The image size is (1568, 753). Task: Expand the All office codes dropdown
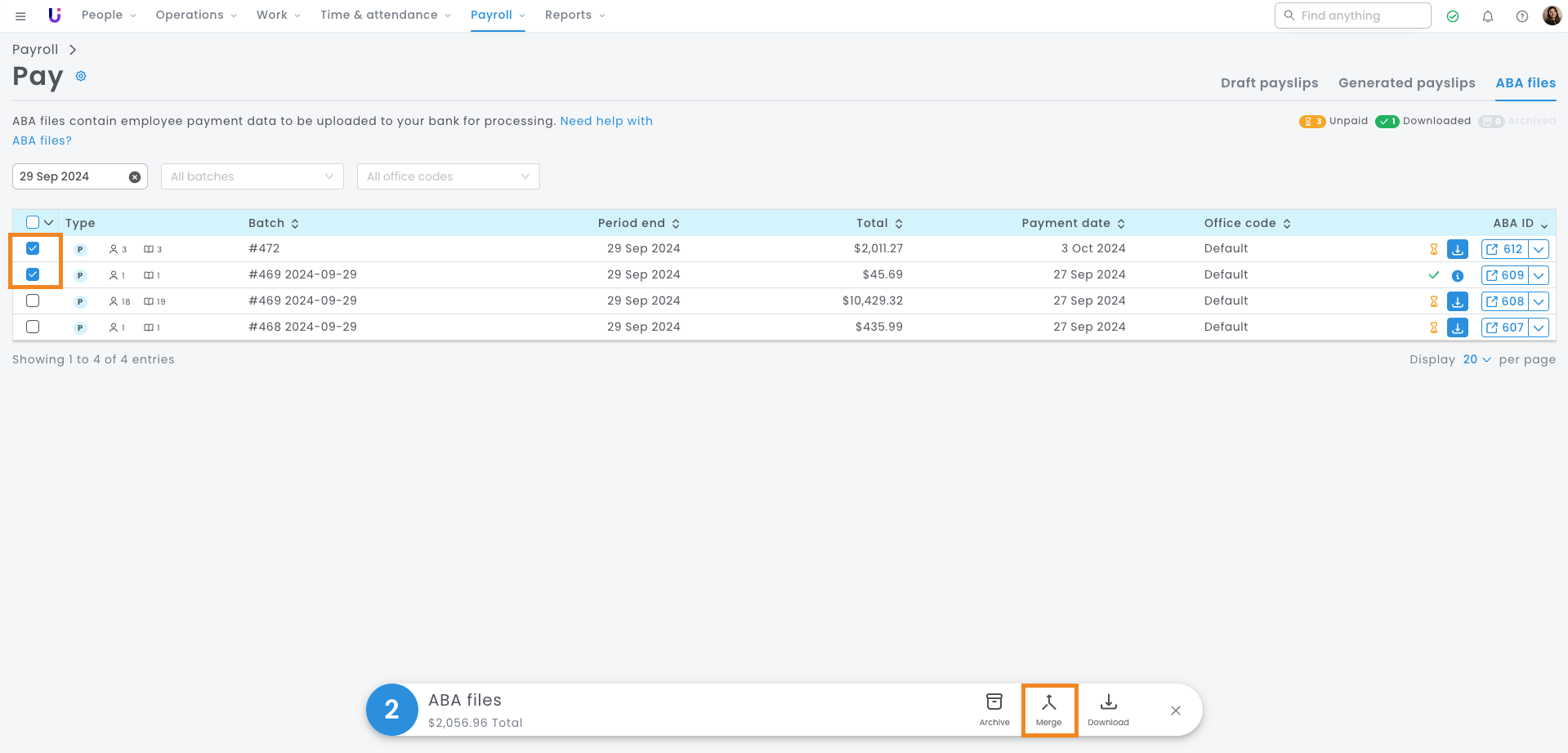(448, 176)
